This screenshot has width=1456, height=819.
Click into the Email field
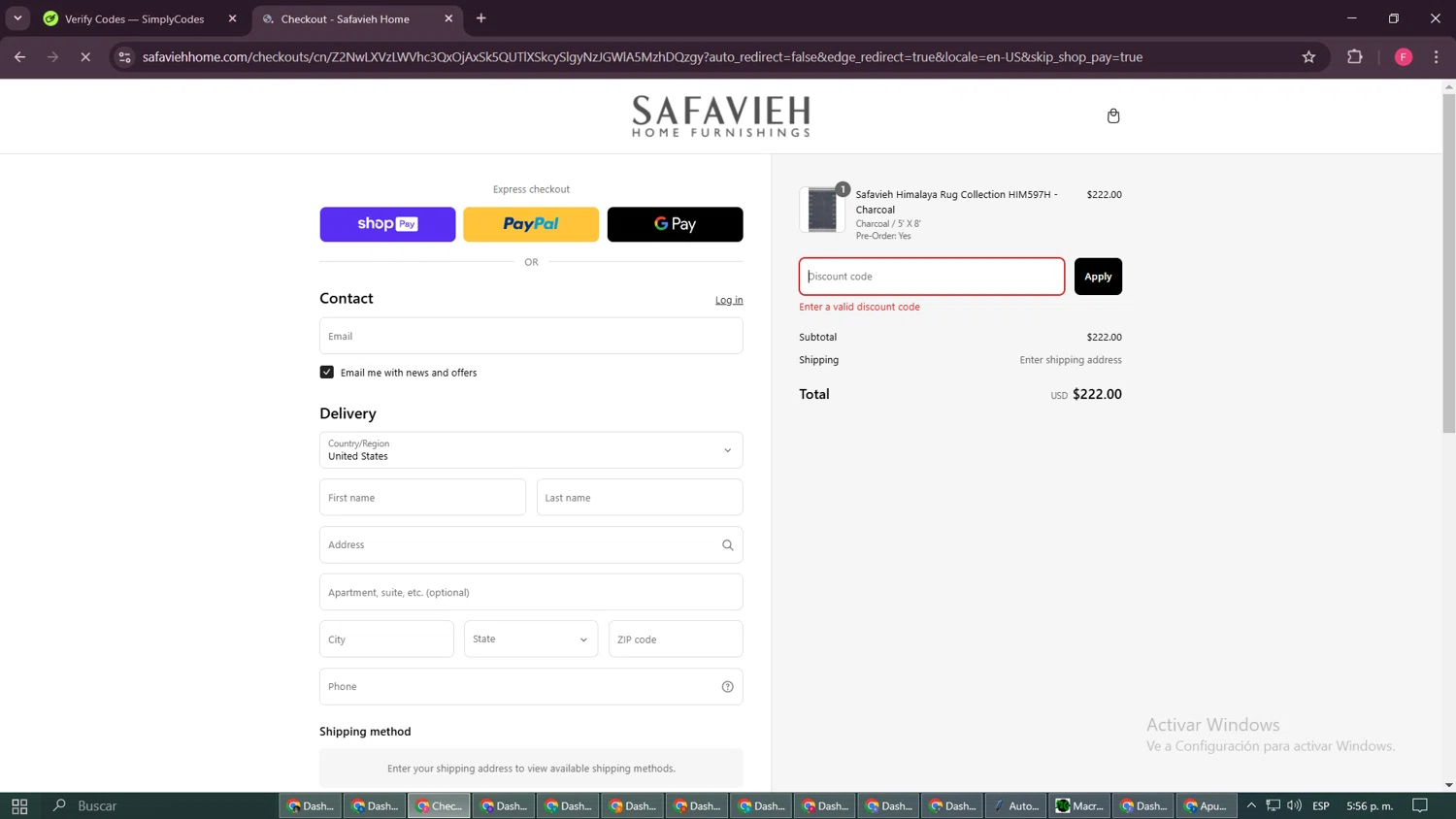(531, 336)
